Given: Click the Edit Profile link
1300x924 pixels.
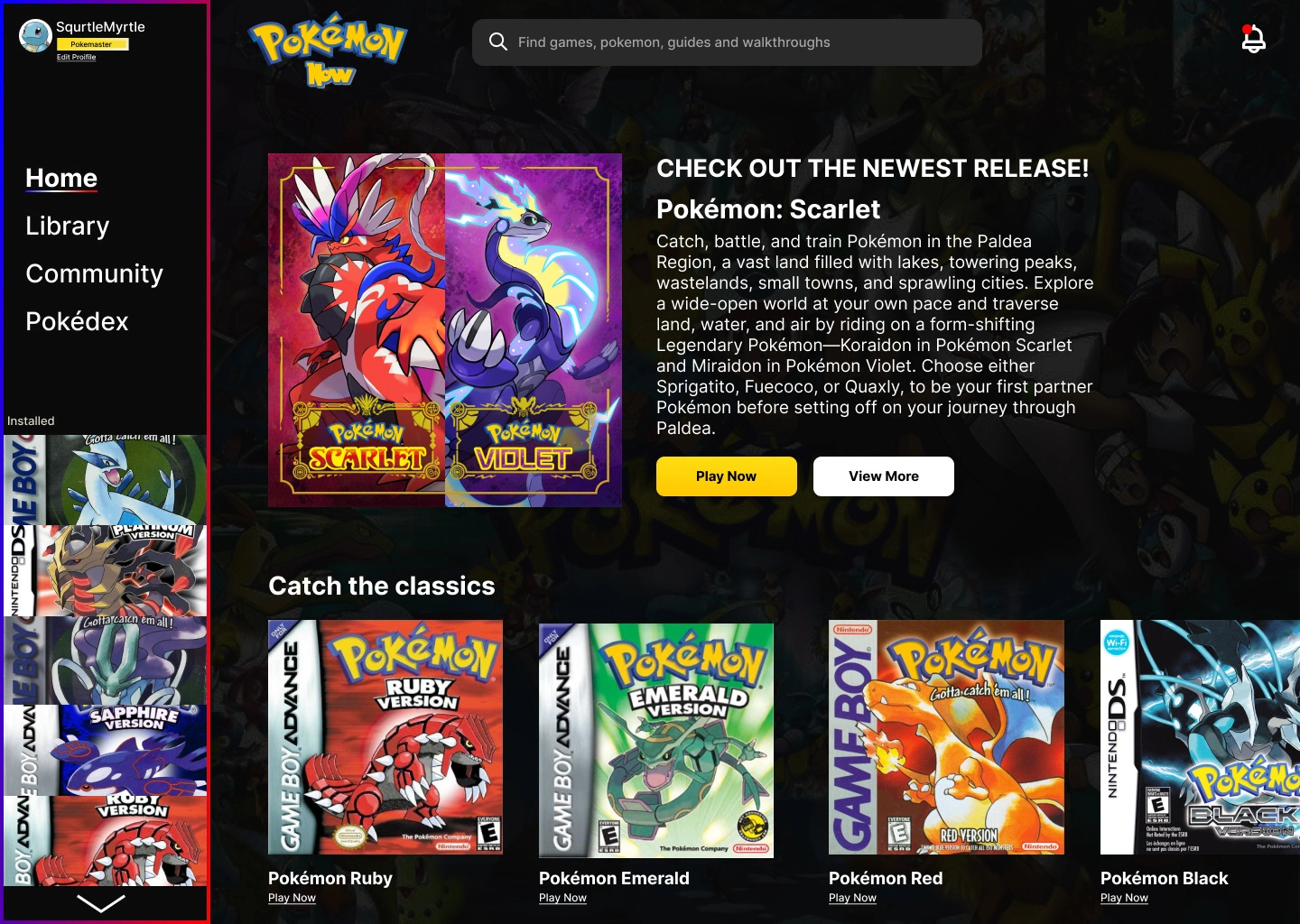Looking at the screenshot, I should point(76,57).
